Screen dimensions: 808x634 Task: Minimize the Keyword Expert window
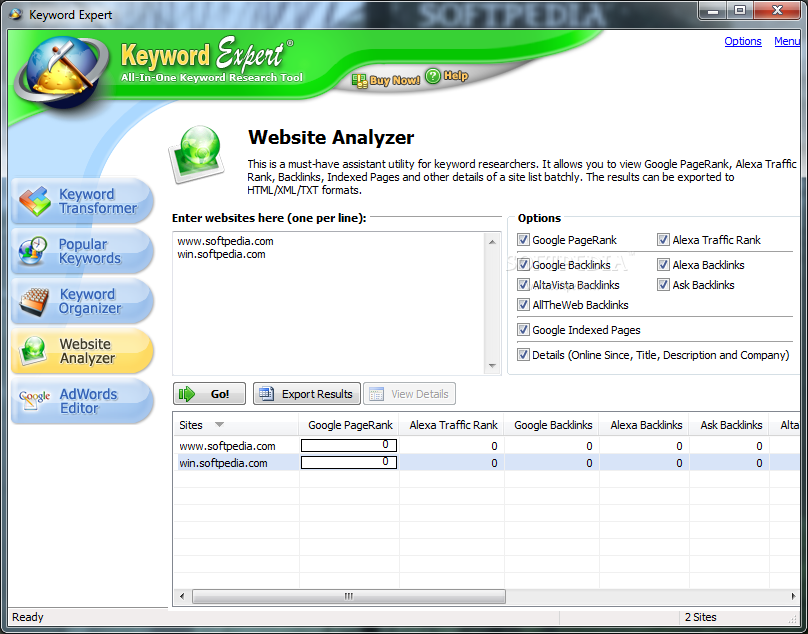713,10
